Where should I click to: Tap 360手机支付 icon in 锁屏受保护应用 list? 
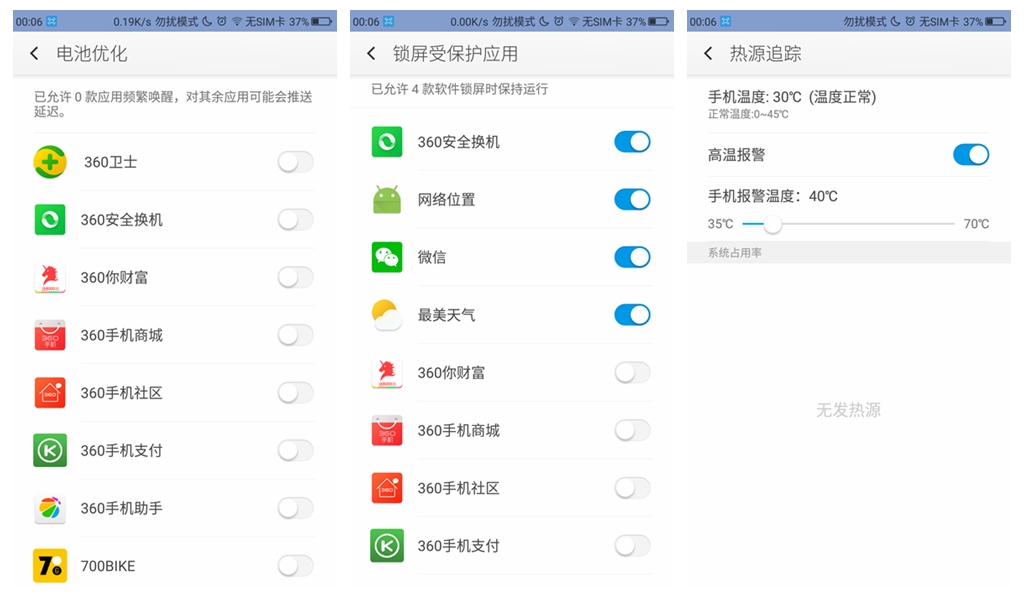click(387, 545)
